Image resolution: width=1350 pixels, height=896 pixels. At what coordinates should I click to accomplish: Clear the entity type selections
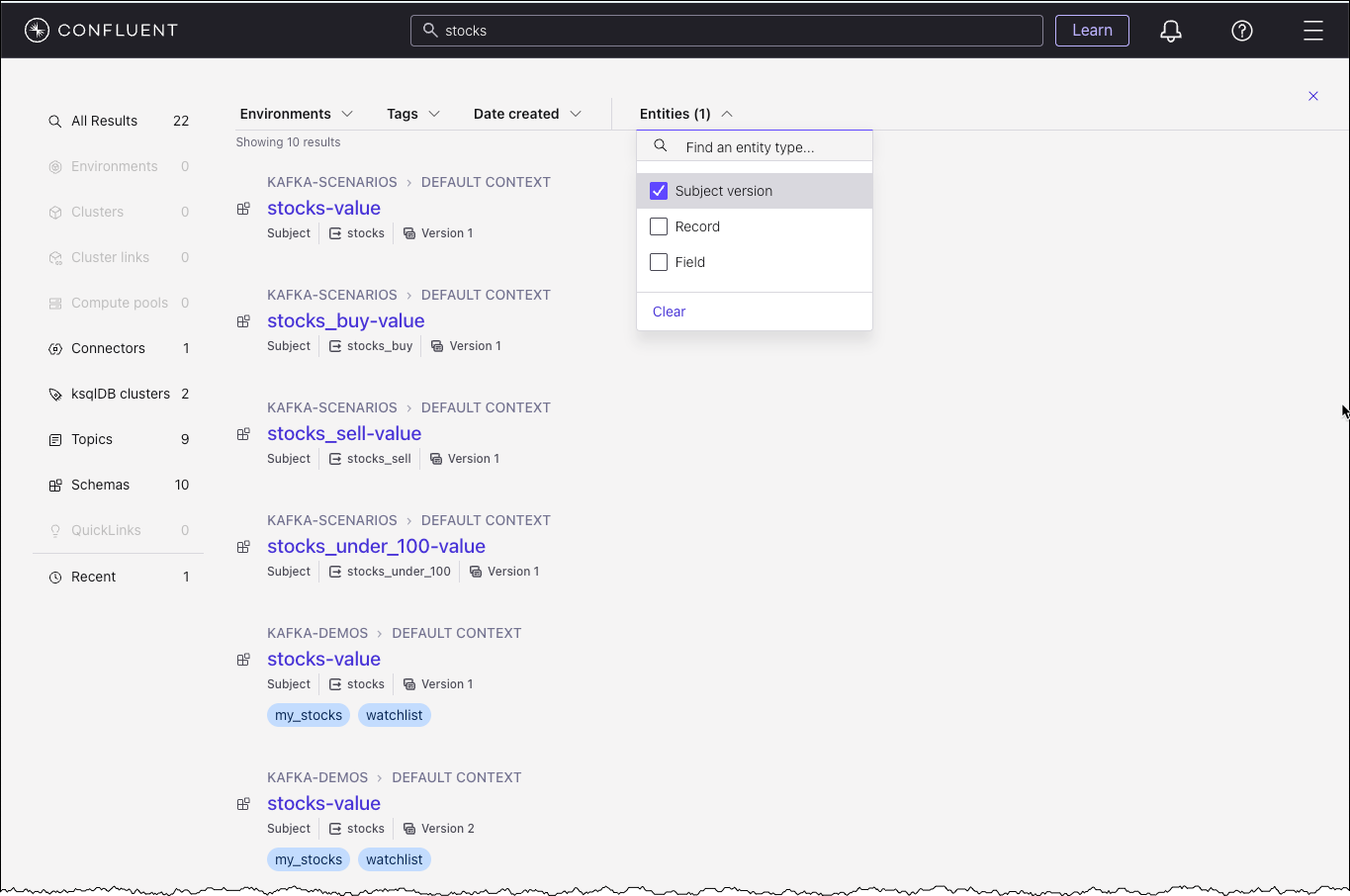click(x=669, y=311)
